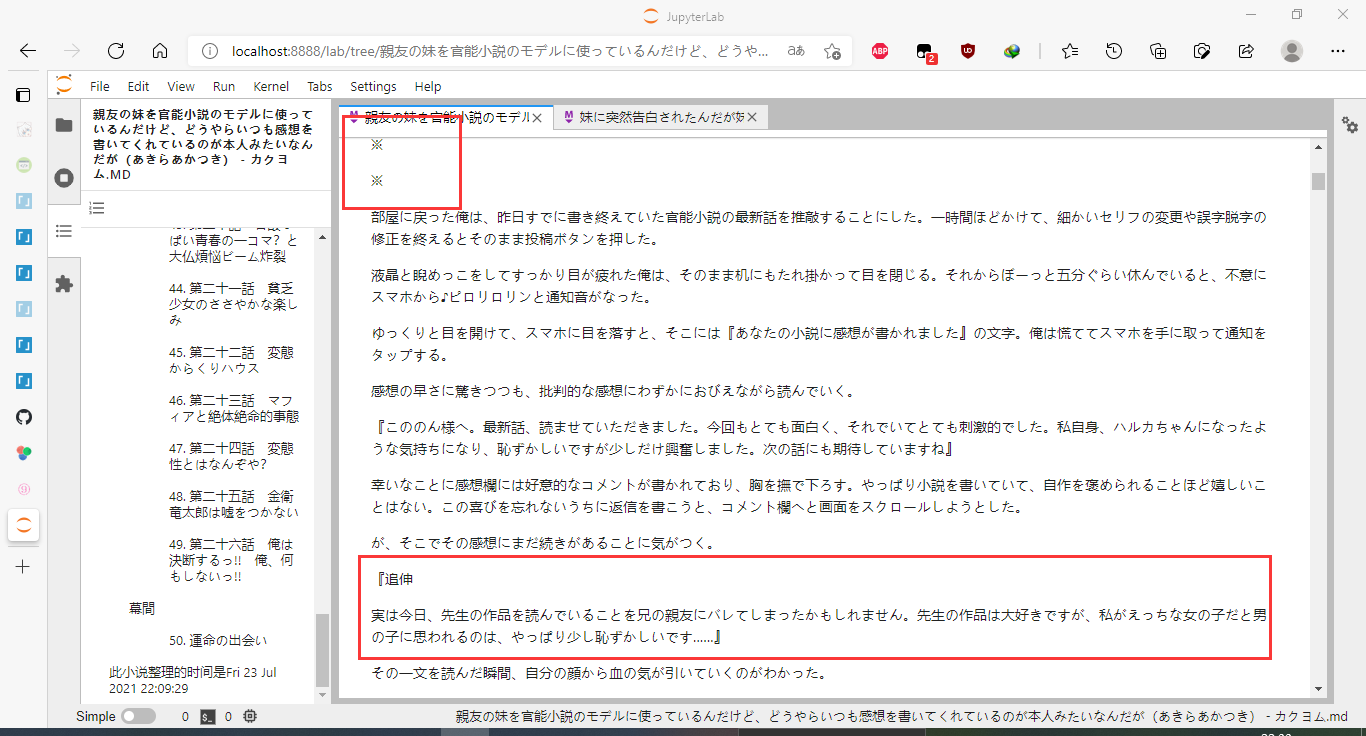Jump to heading 45. 第二十二話 変態からくりハウス
Viewport: 1366px width, 736px height.
pyautogui.click(x=231, y=361)
